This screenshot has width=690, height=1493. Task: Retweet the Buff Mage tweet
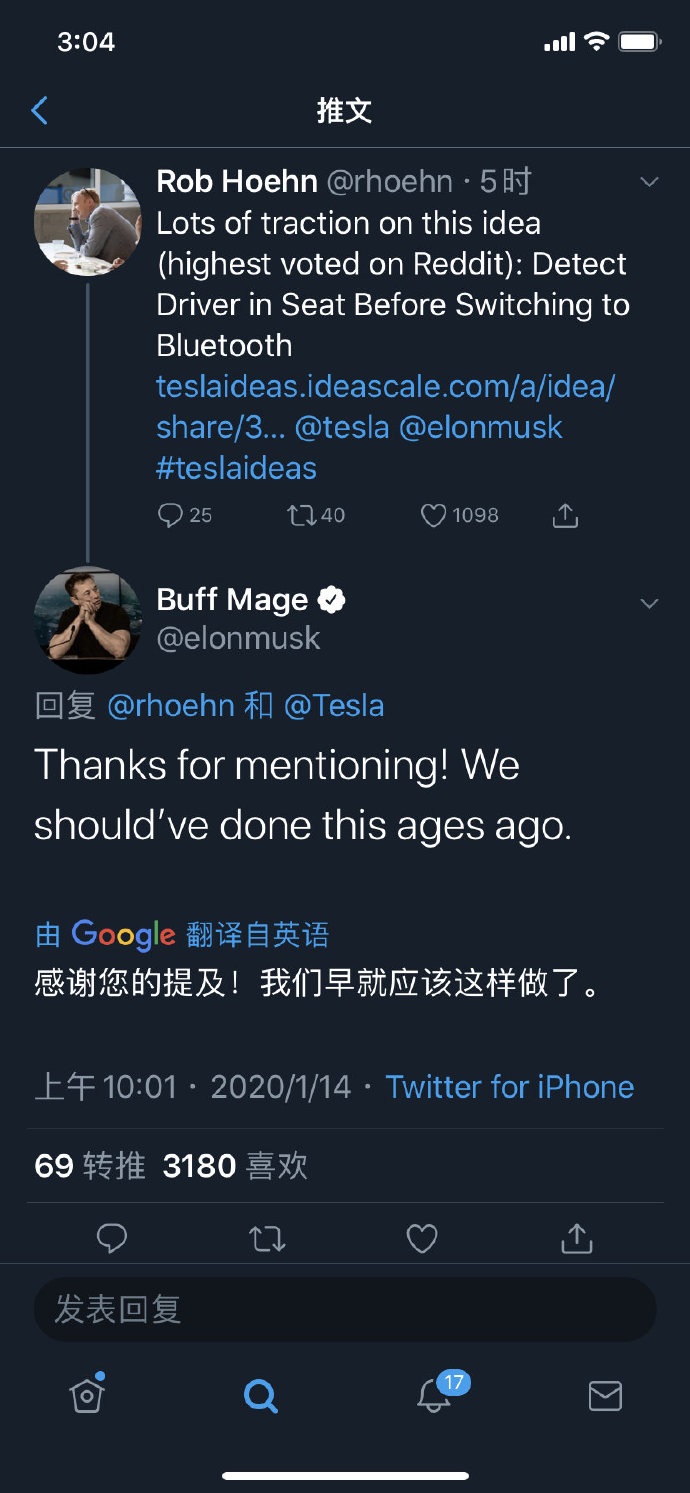pos(267,1239)
